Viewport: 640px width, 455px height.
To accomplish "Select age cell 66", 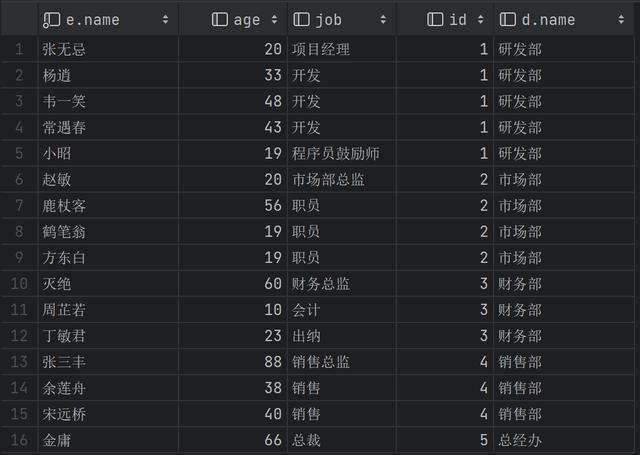I will (x=273, y=440).
